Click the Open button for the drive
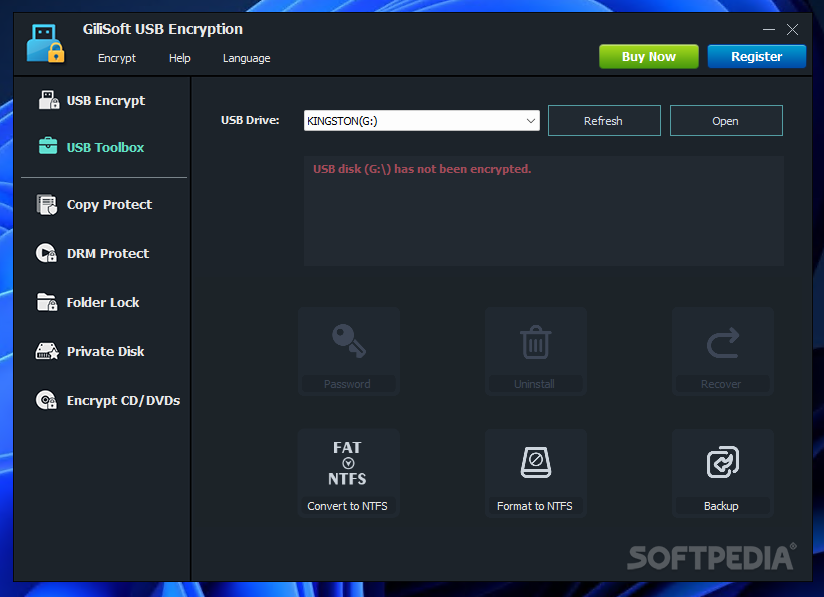Viewport: 824px width, 597px height. (x=726, y=121)
